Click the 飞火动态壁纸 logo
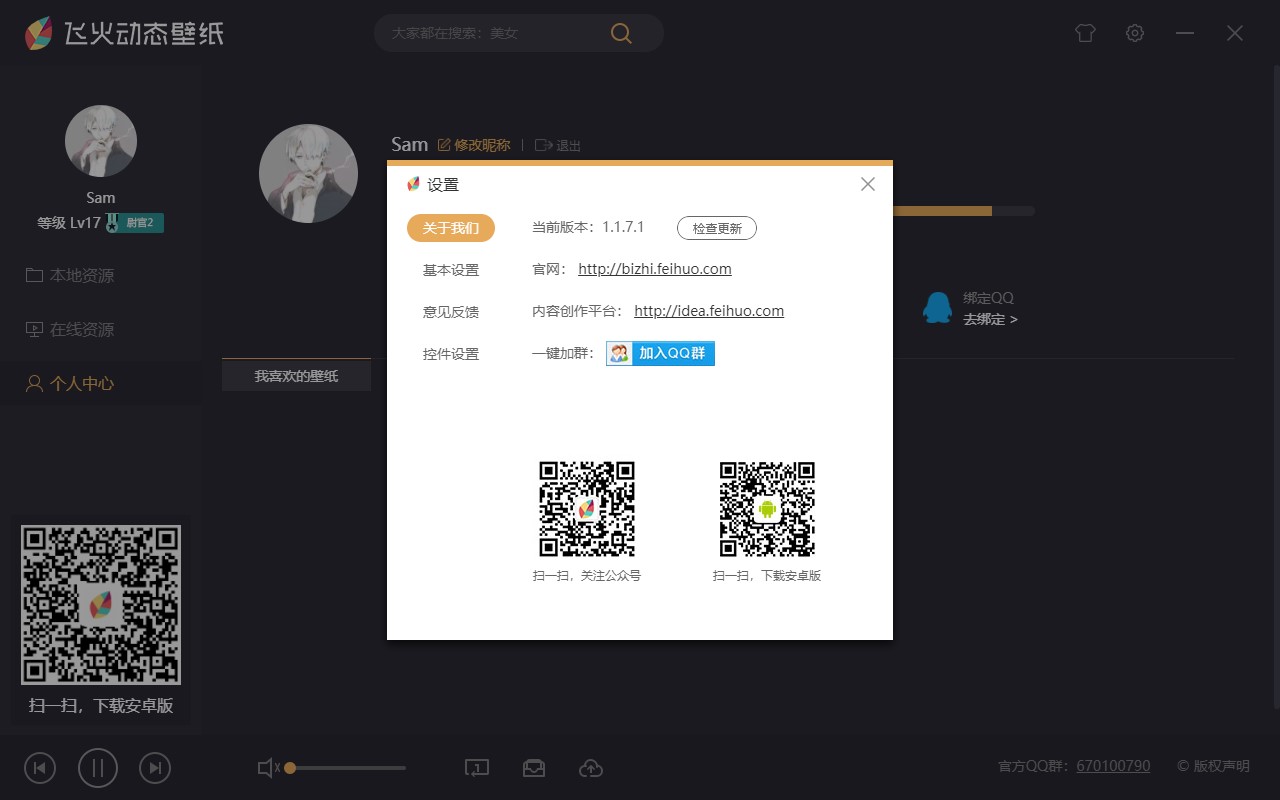The image size is (1280, 800). (124, 33)
